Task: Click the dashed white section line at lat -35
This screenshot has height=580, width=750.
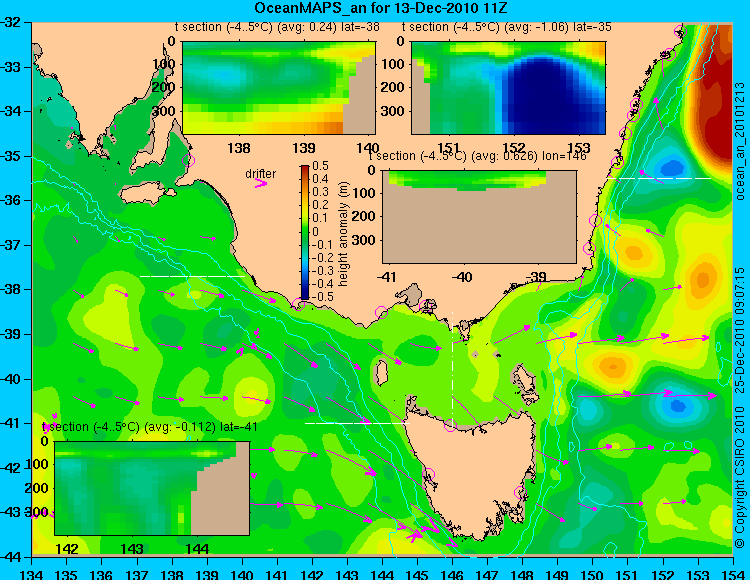Action: pyautogui.click(x=660, y=178)
